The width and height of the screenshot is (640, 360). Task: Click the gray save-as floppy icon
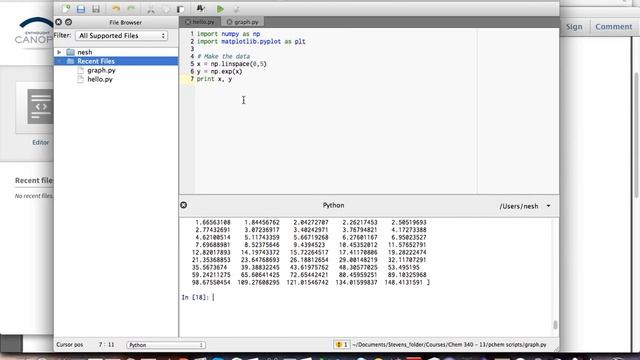click(96, 9)
